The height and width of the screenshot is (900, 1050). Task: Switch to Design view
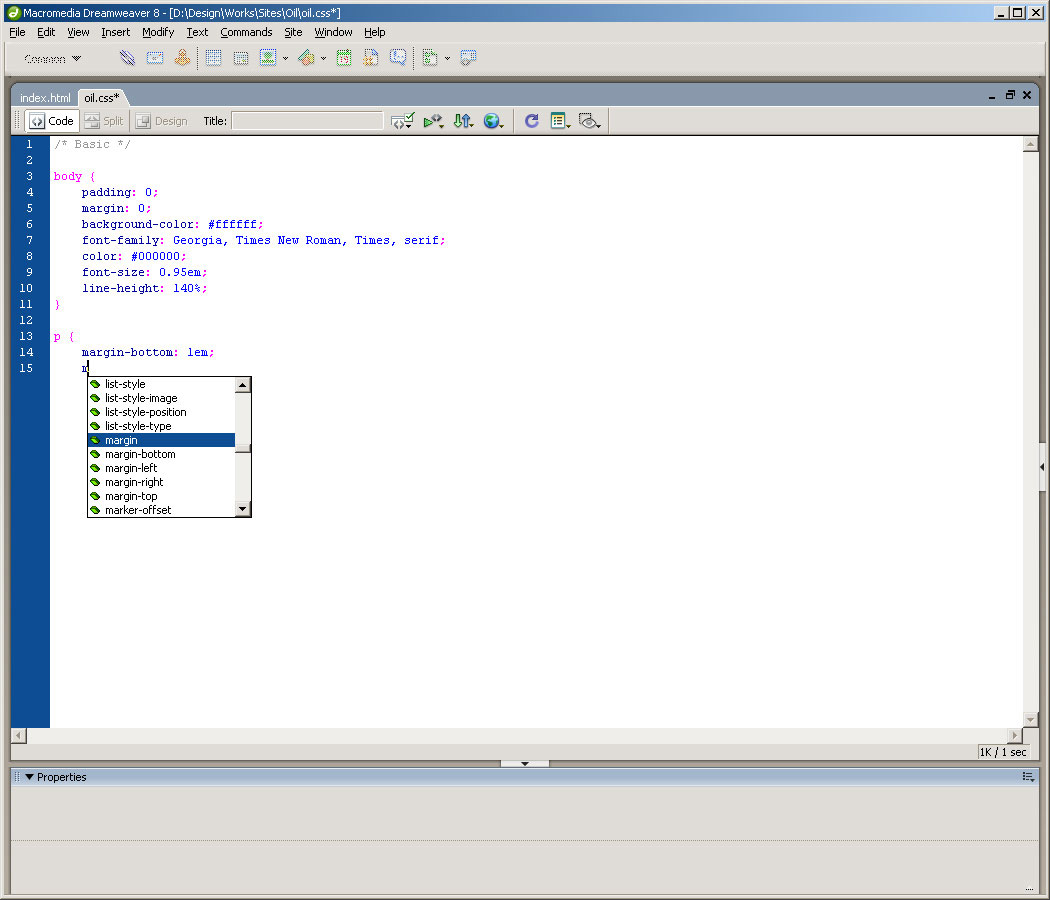[162, 121]
